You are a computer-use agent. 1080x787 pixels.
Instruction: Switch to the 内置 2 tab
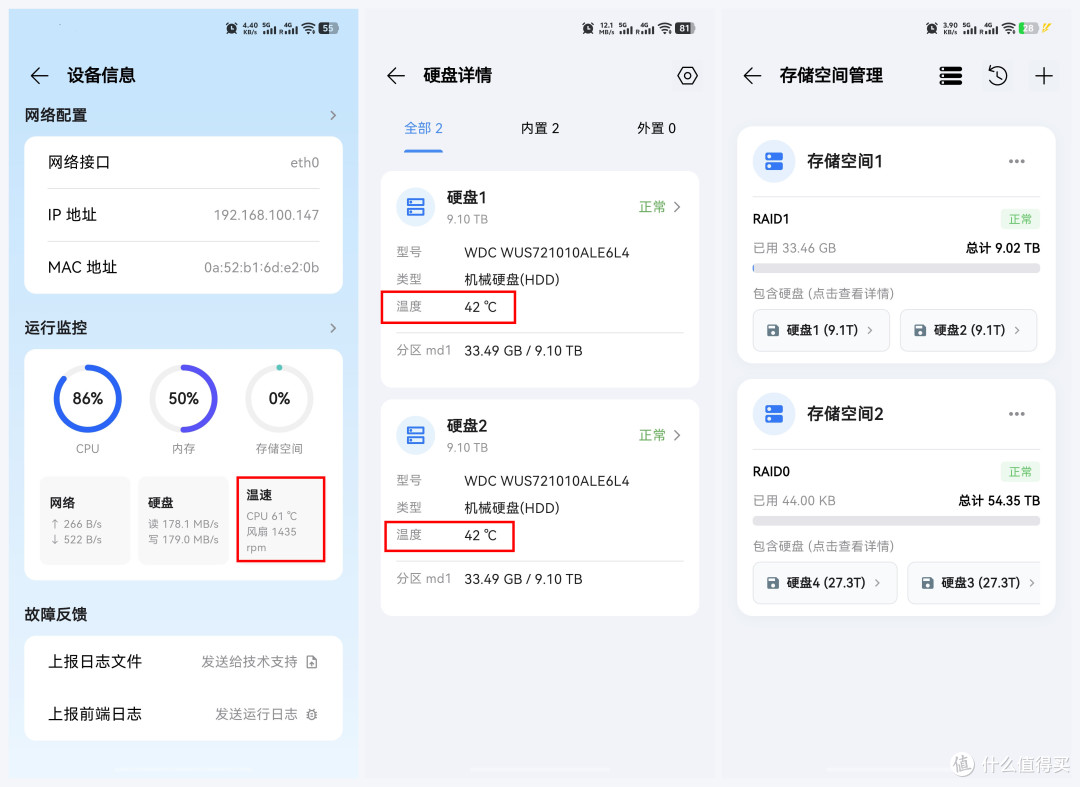[540, 129]
